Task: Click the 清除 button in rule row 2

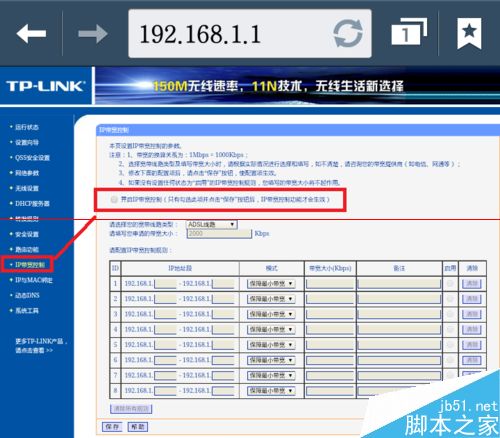Action: 472,299
